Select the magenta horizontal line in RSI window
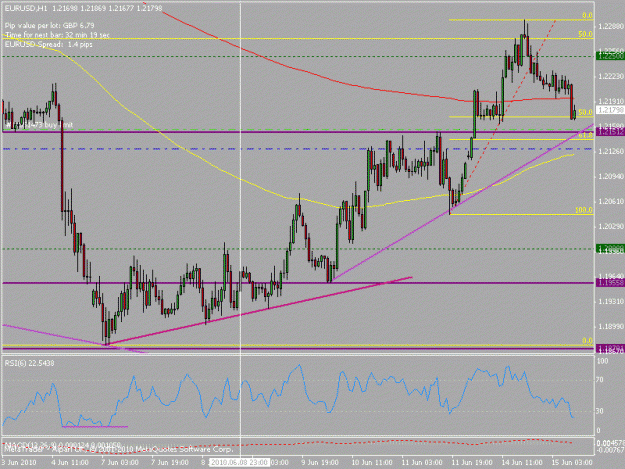The width and height of the screenshot is (625, 469). (x=95, y=426)
